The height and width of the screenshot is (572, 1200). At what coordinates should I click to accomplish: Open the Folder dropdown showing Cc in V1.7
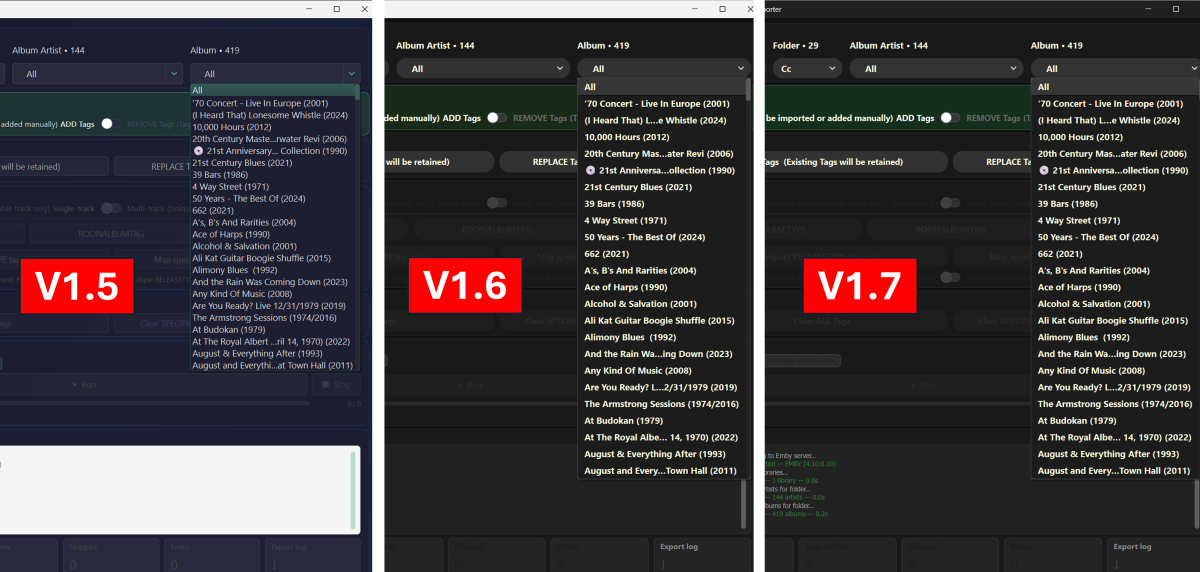click(806, 69)
